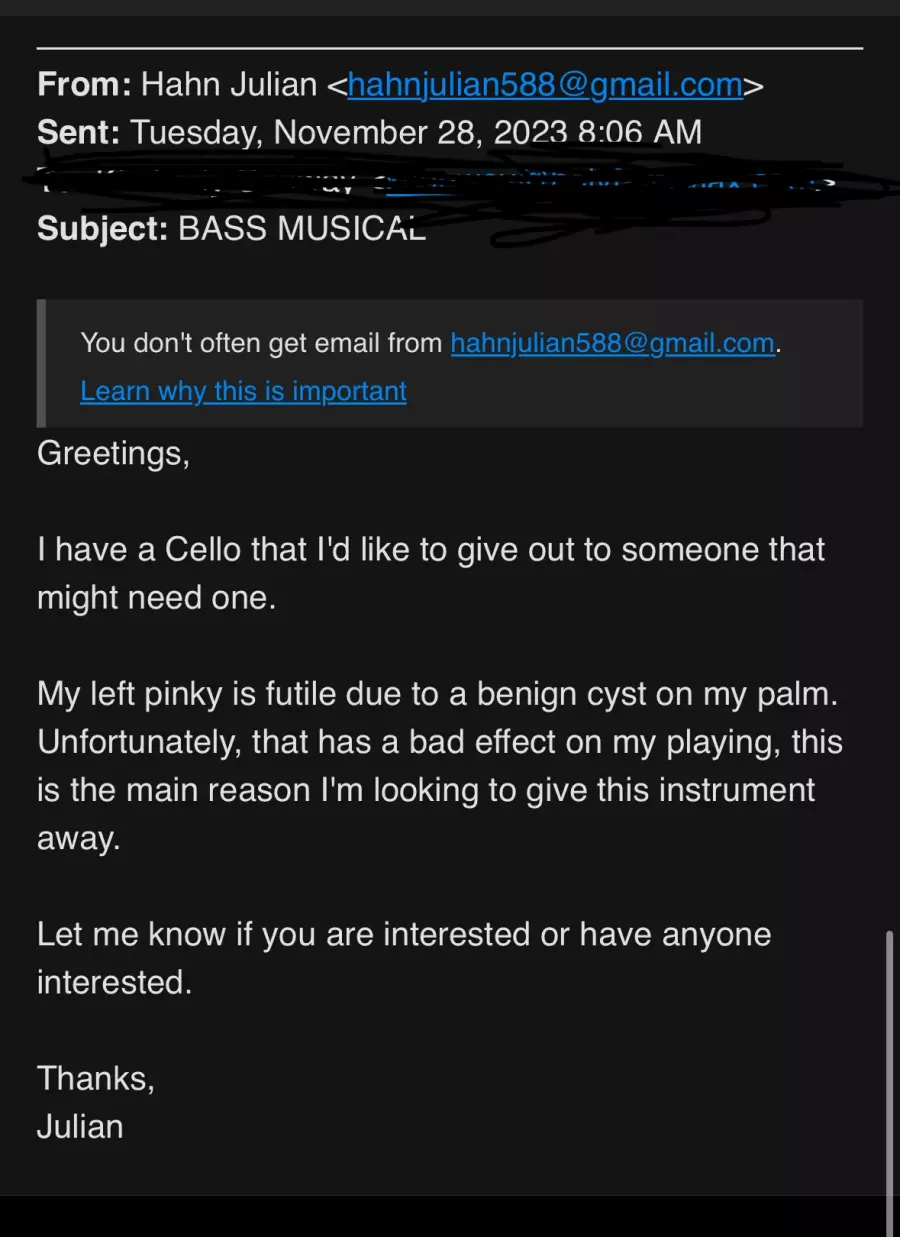Viewport: 900px width, 1237px height.
Task: Click the sender name 'Hahn Julian'
Action: pyautogui.click(x=229, y=85)
